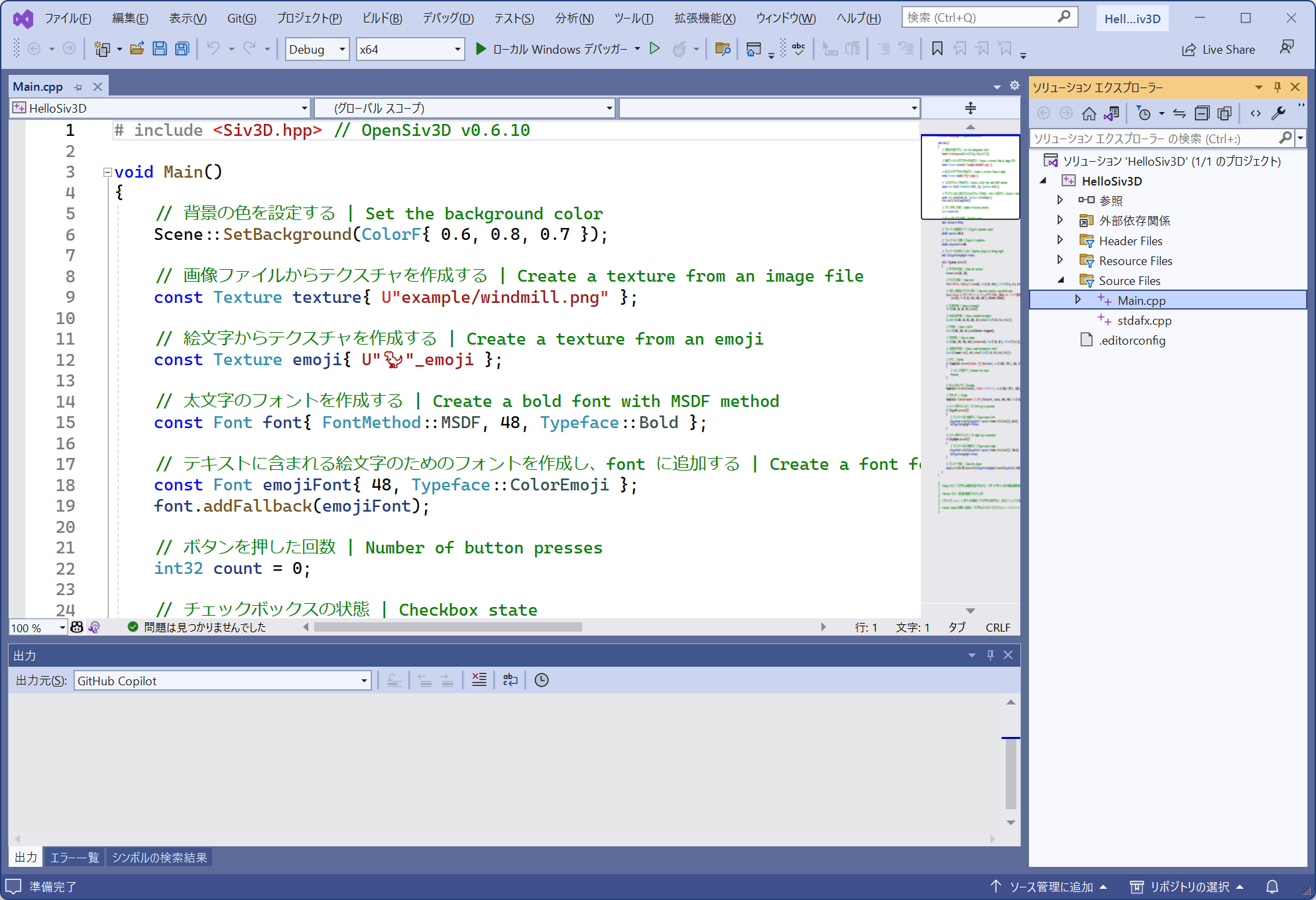Click the Find in Files folder icon
This screenshot has width=1316, height=900.
723,48
